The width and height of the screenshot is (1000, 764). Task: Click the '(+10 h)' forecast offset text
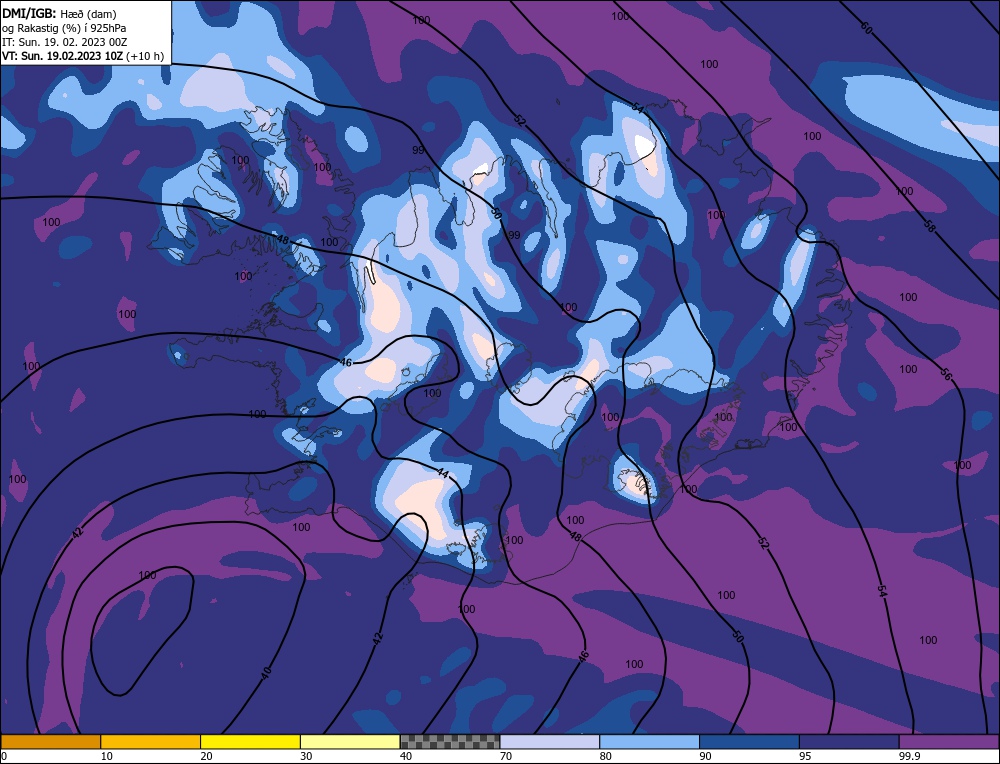145,56
